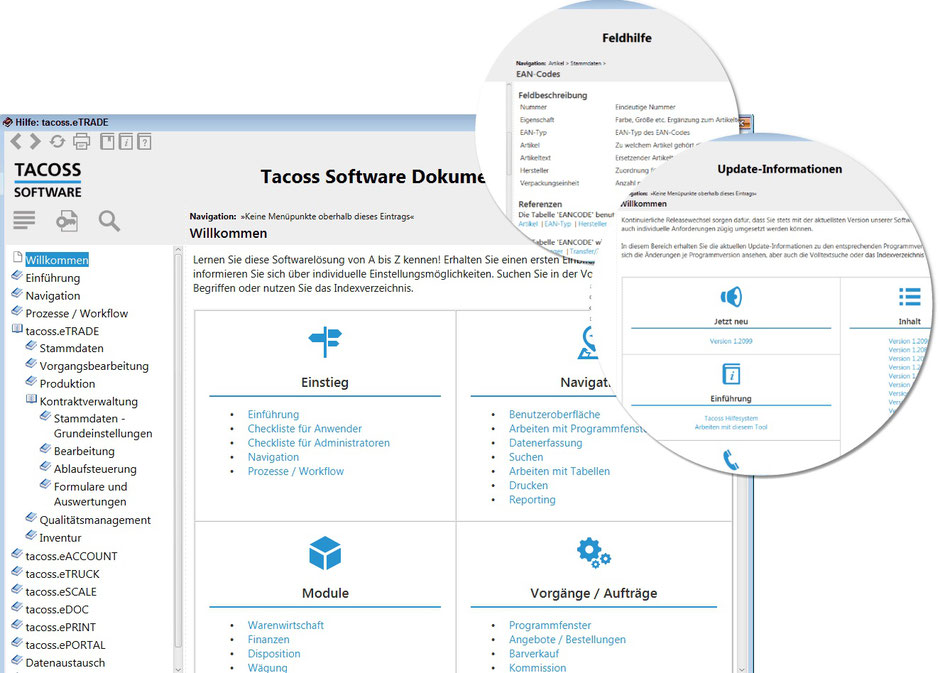Open the Disposition link
Screen dimensions: 940x673
274,654
